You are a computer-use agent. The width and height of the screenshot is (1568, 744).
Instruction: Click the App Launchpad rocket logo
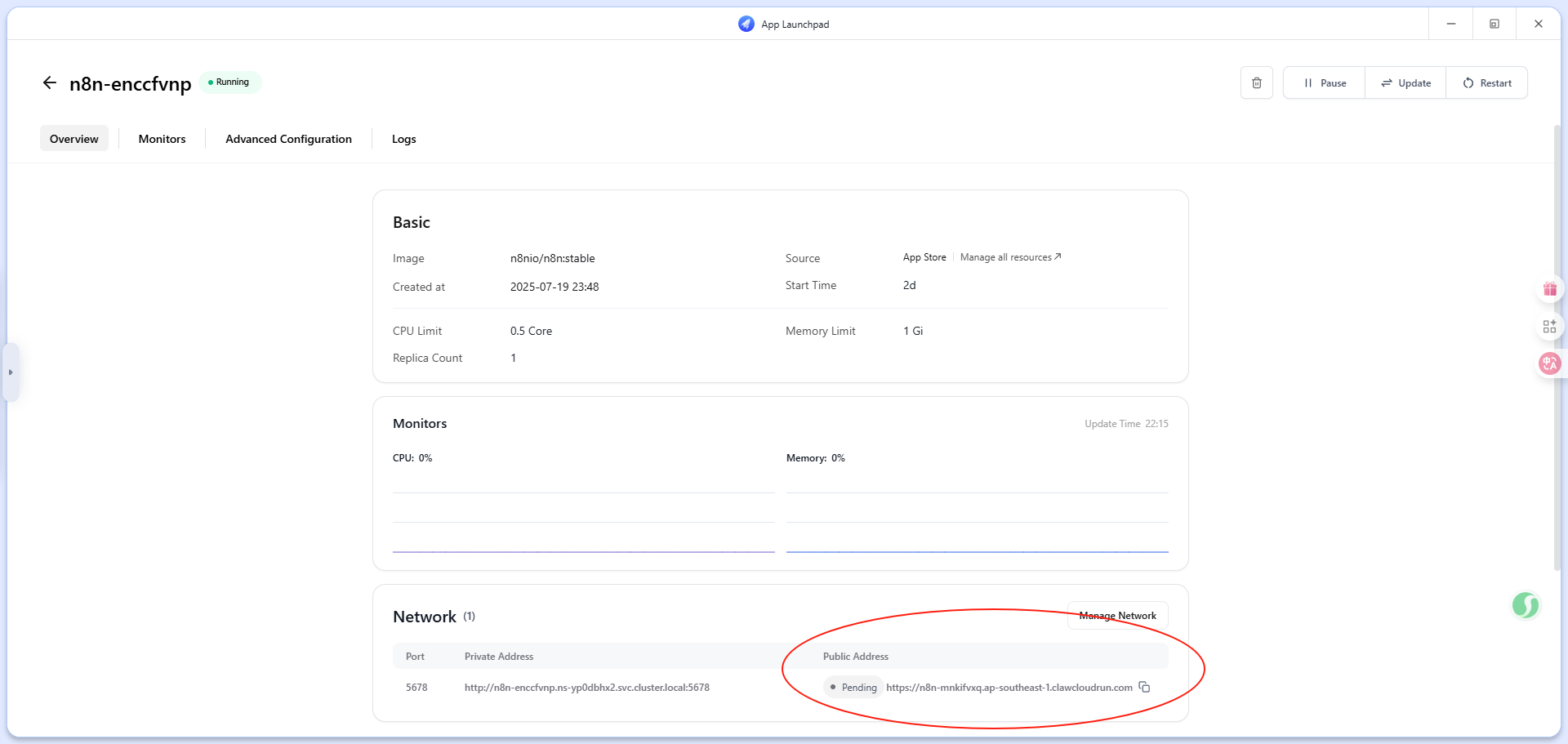coord(746,25)
